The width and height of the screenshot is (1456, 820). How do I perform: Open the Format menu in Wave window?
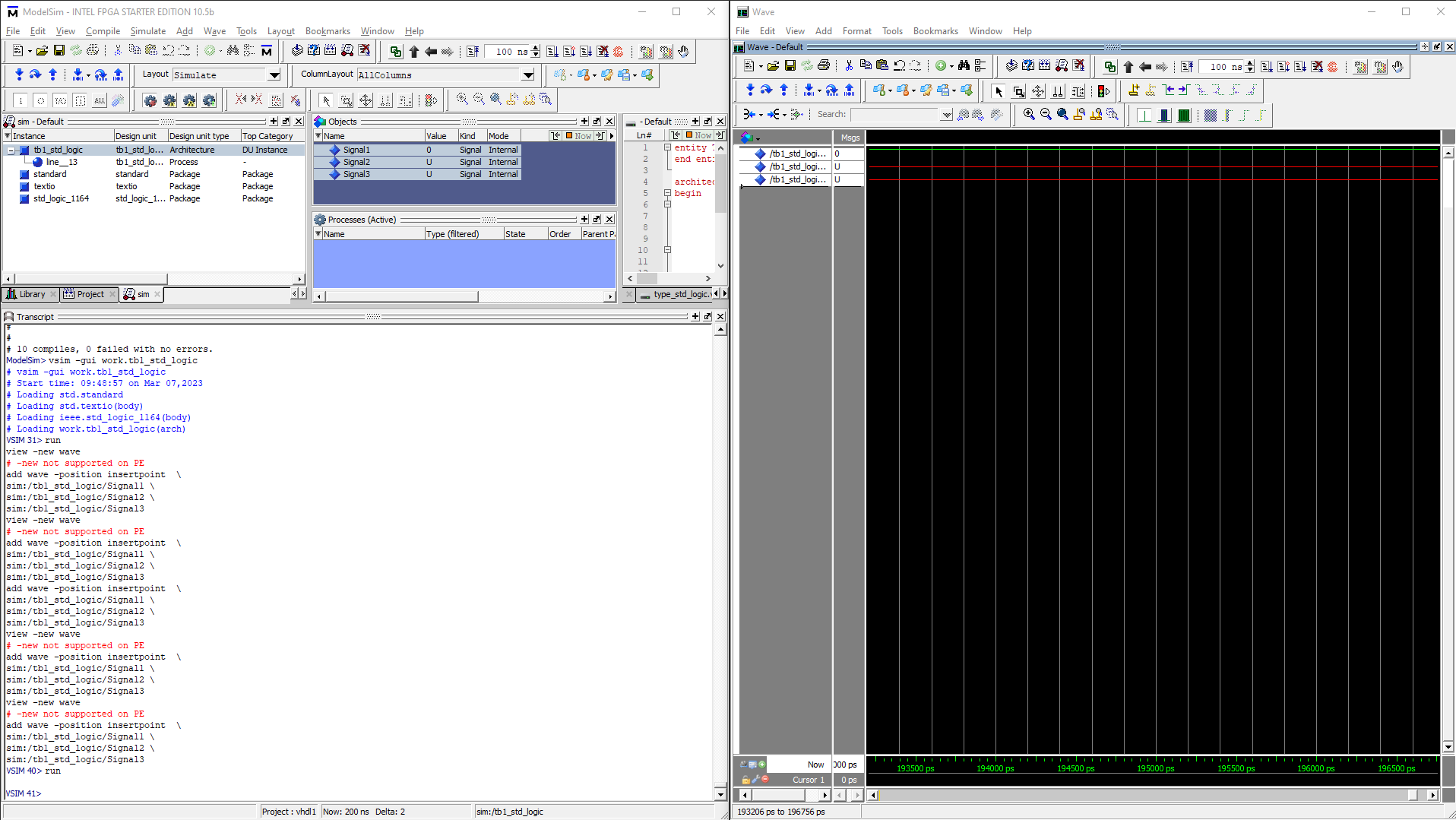click(856, 31)
